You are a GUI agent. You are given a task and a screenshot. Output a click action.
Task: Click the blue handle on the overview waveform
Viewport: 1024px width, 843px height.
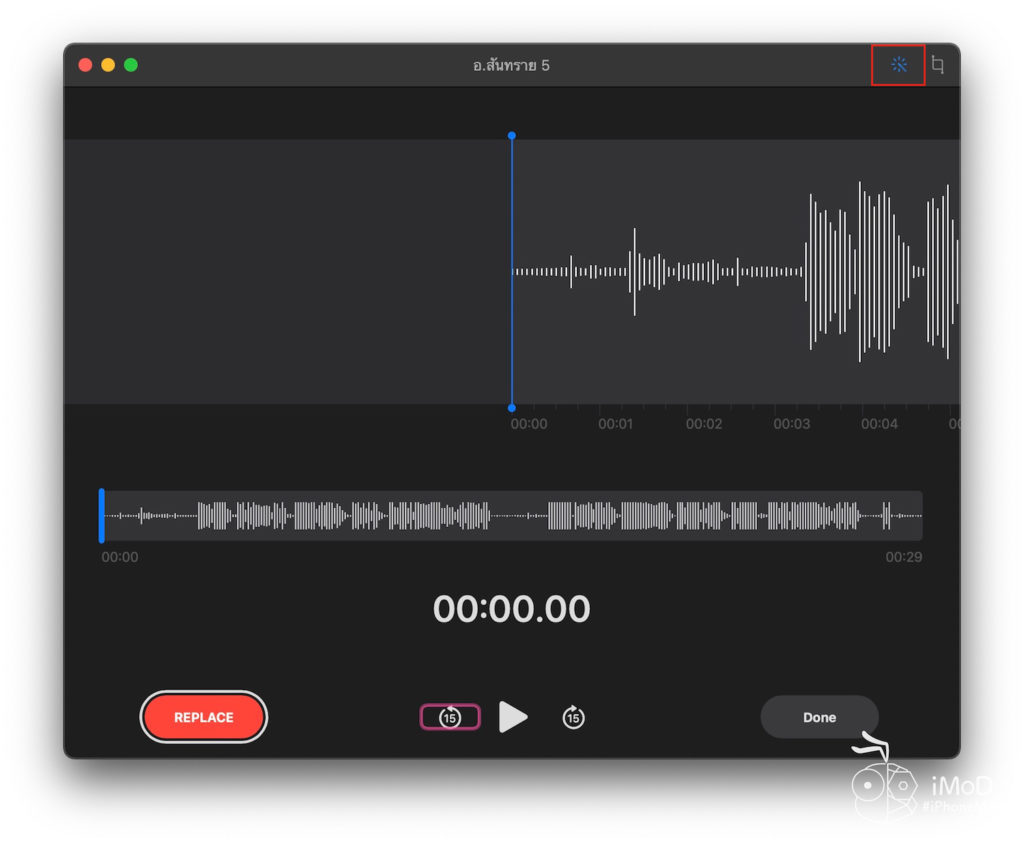tap(102, 515)
